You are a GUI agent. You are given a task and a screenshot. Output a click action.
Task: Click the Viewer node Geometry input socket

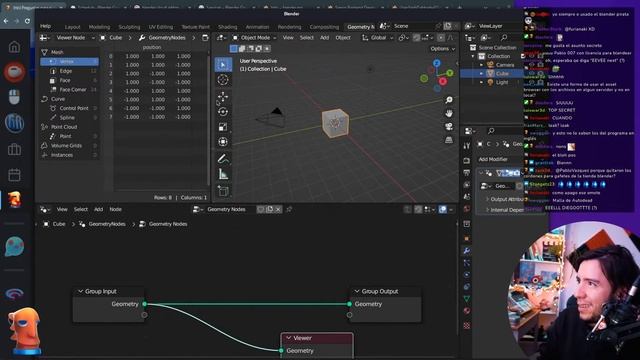tap(281, 351)
